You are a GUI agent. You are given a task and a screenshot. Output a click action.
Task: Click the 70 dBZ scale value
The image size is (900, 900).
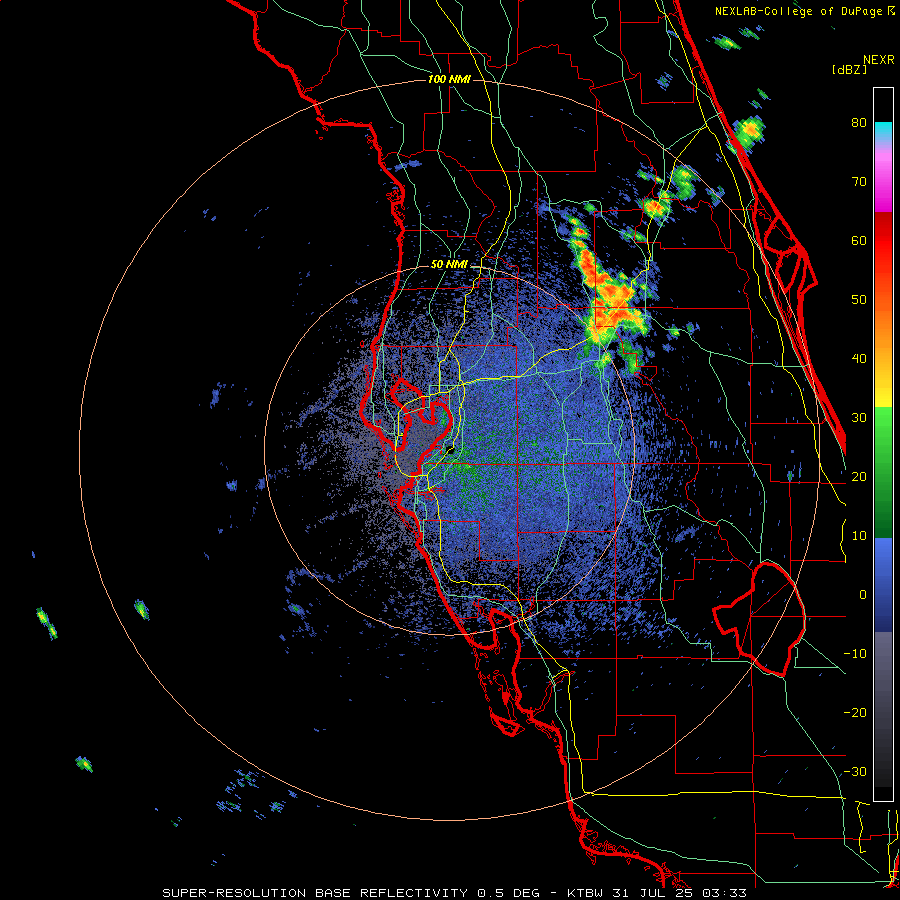859,181
